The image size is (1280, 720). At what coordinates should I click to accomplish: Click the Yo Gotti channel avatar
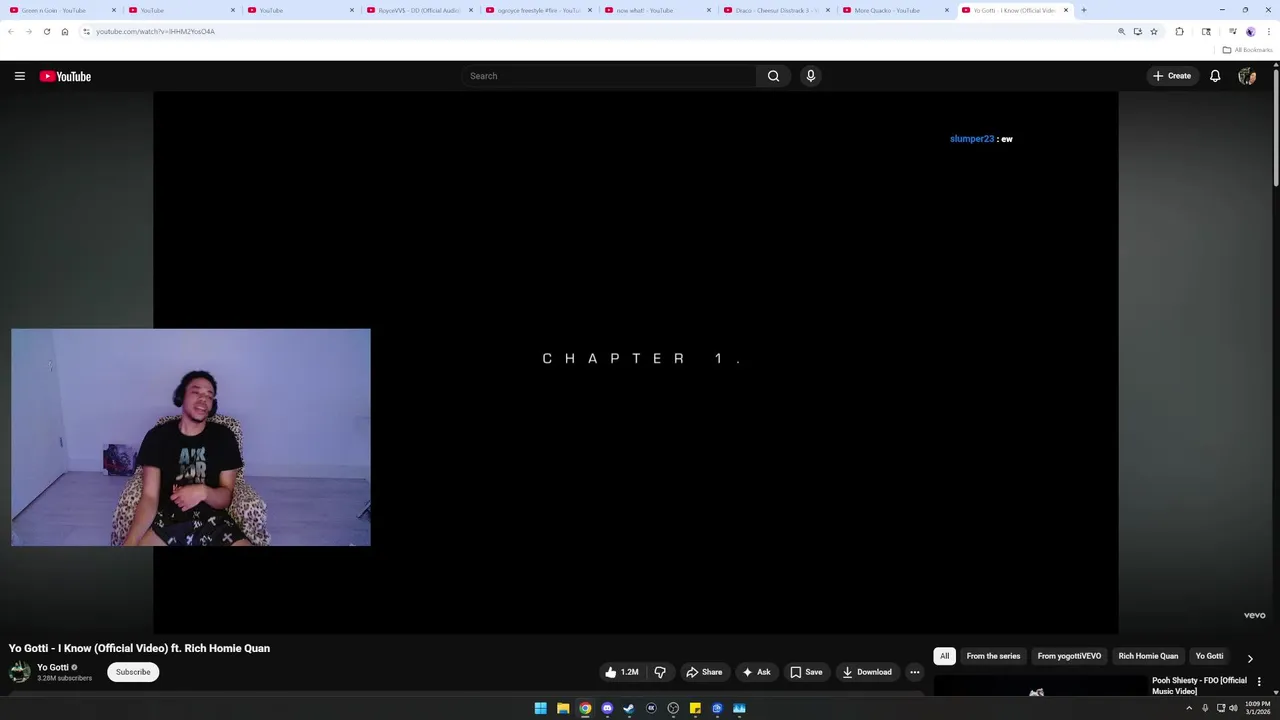point(20,672)
